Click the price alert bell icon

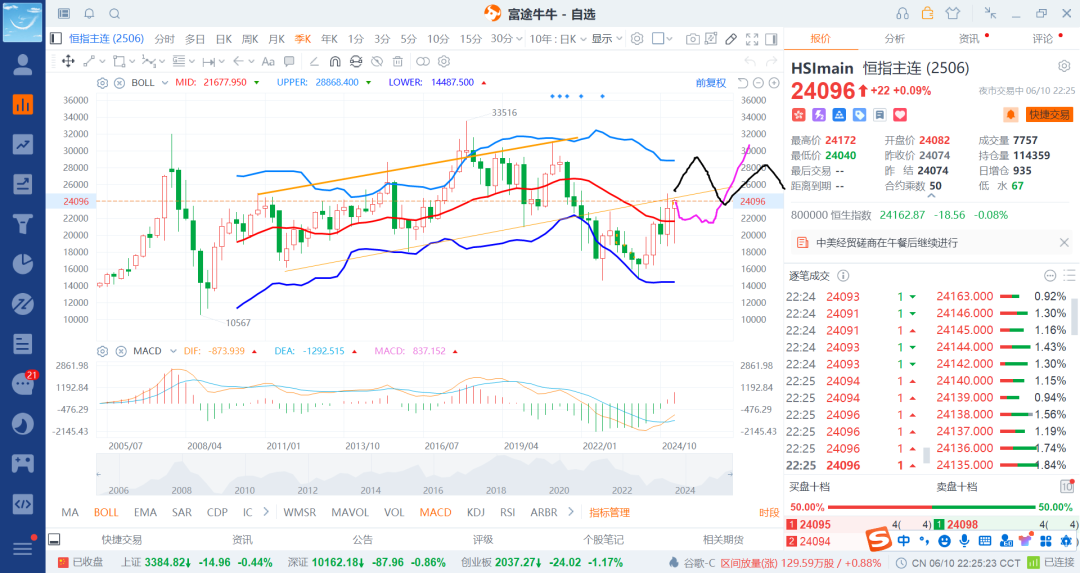pyautogui.click(x=1011, y=115)
